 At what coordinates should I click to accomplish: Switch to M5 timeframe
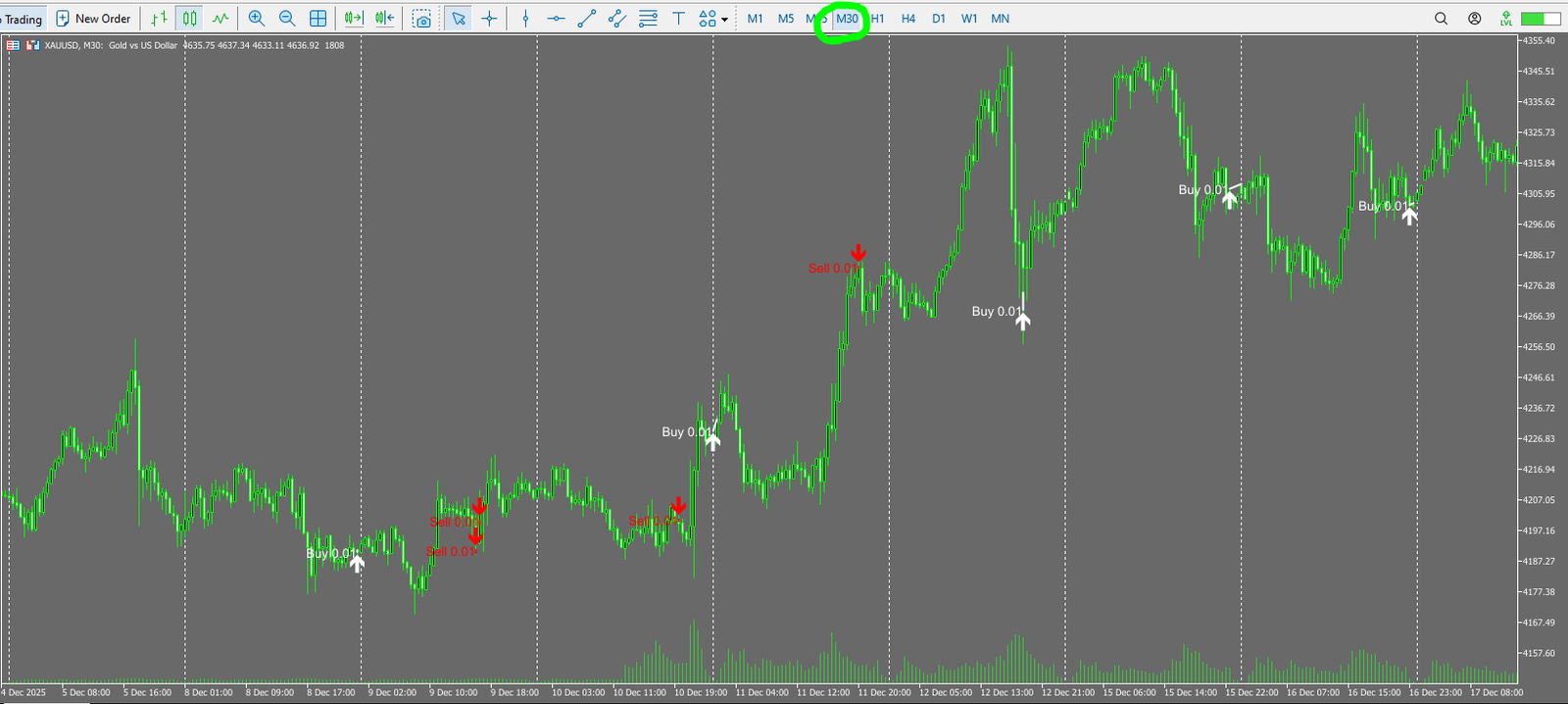(786, 19)
